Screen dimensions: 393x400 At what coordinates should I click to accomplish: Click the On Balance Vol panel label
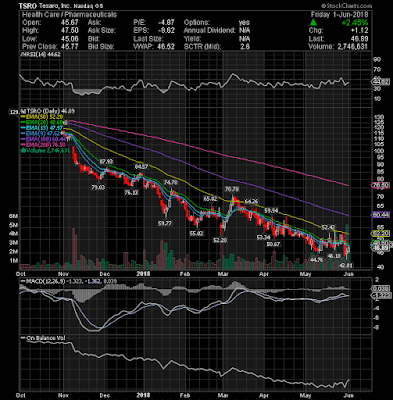coord(46,338)
